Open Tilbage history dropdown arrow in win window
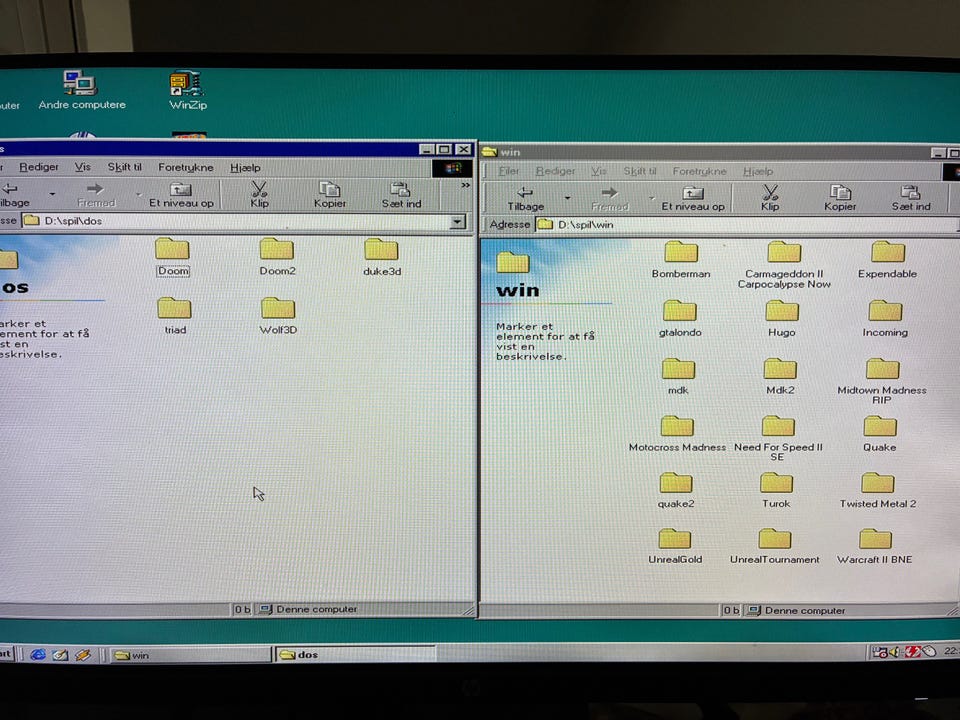The height and width of the screenshot is (720, 960). 568,198
